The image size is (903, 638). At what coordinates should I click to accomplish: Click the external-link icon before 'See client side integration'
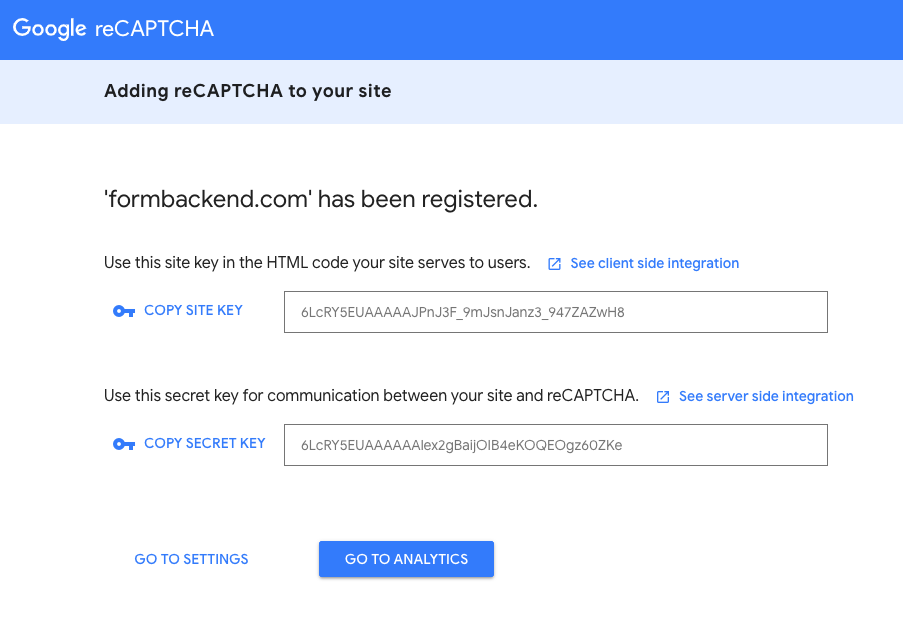tap(554, 263)
